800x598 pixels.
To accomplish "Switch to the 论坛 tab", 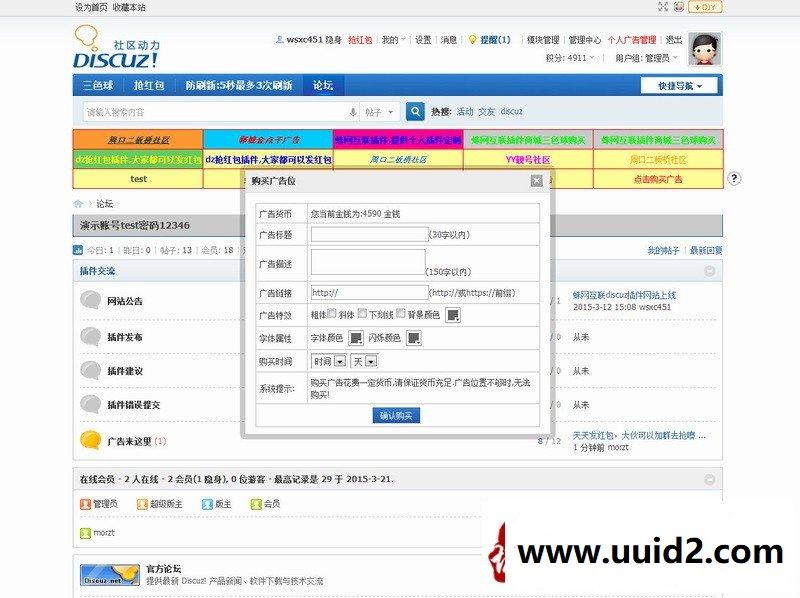I will (321, 86).
